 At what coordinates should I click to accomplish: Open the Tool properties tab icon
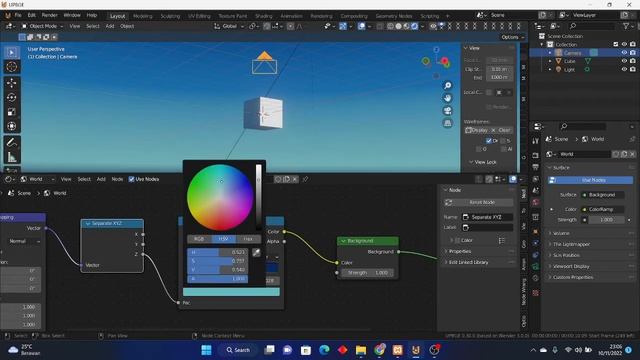point(536,141)
